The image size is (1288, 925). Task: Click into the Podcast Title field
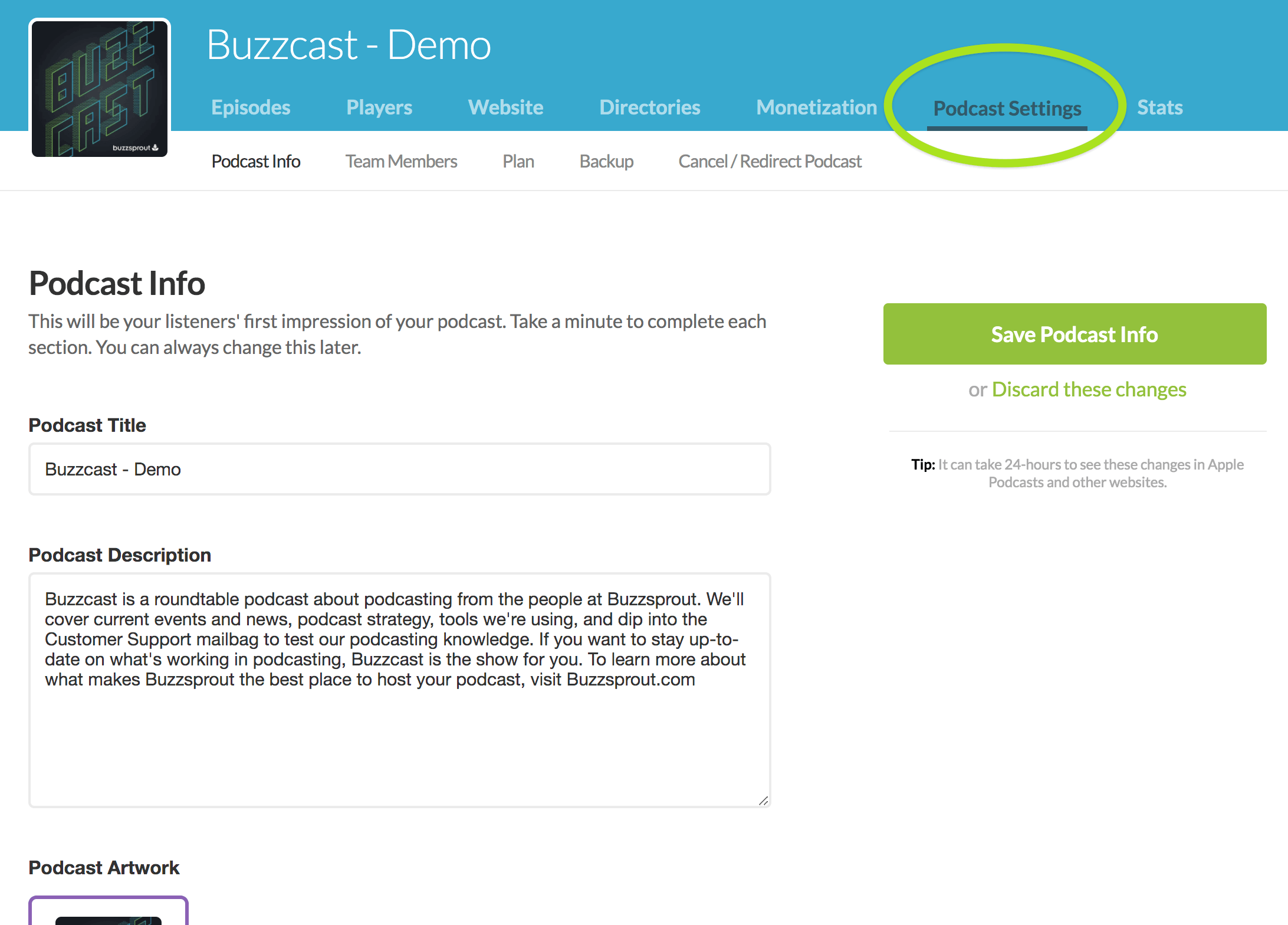coord(399,469)
